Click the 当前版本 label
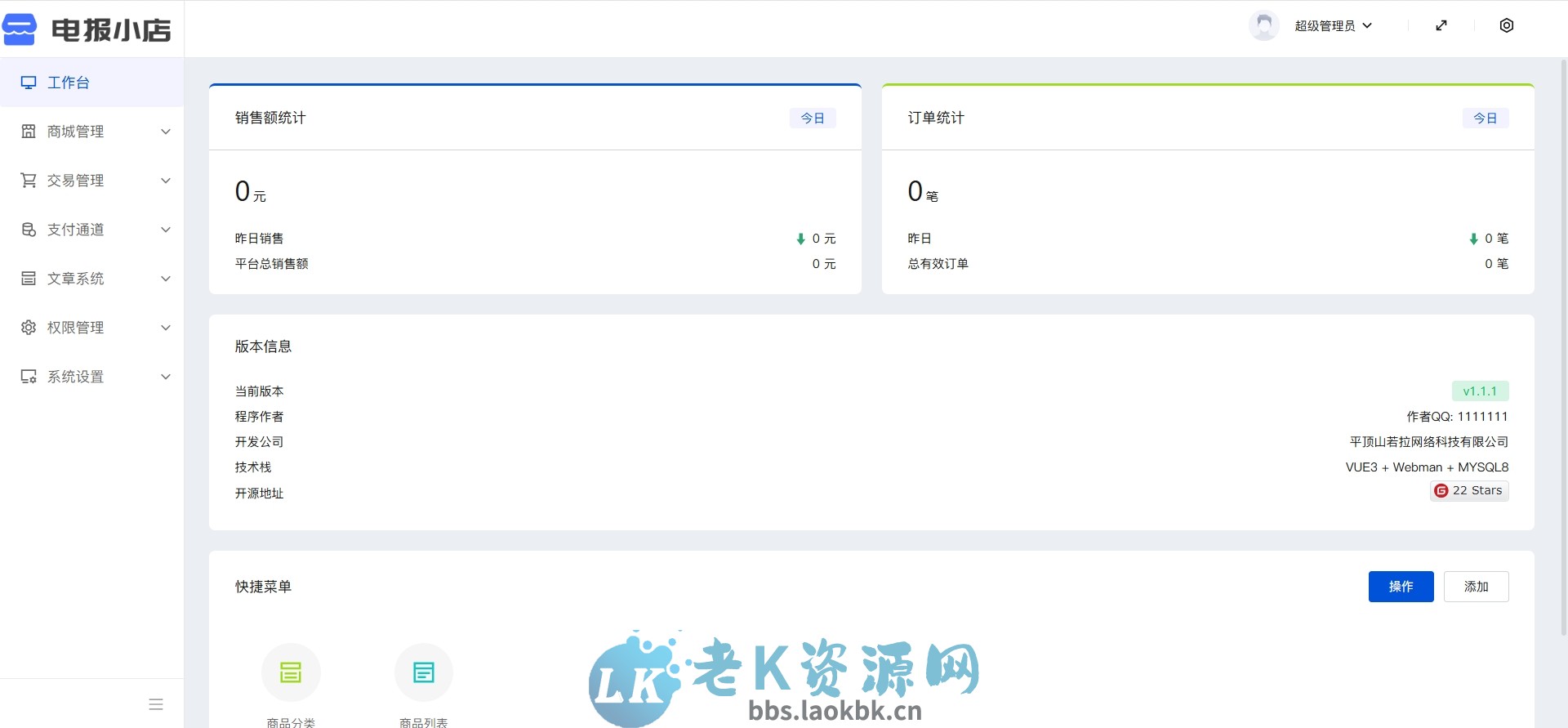The height and width of the screenshot is (728, 1568). [x=260, y=391]
